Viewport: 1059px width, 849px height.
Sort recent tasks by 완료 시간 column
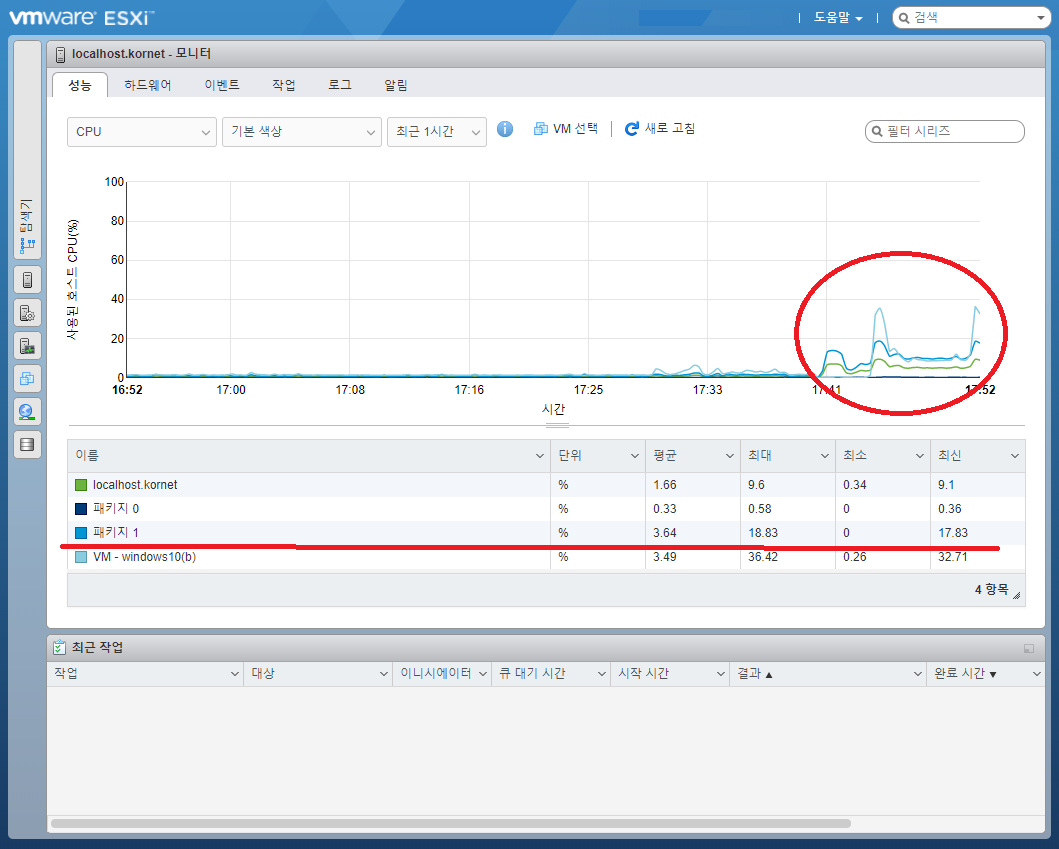click(985, 673)
